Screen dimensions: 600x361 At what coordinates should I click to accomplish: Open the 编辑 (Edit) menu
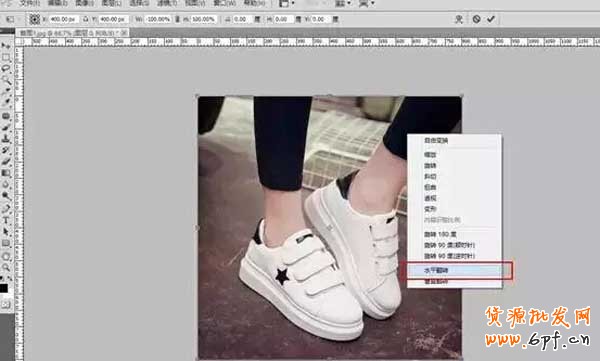point(58,3)
